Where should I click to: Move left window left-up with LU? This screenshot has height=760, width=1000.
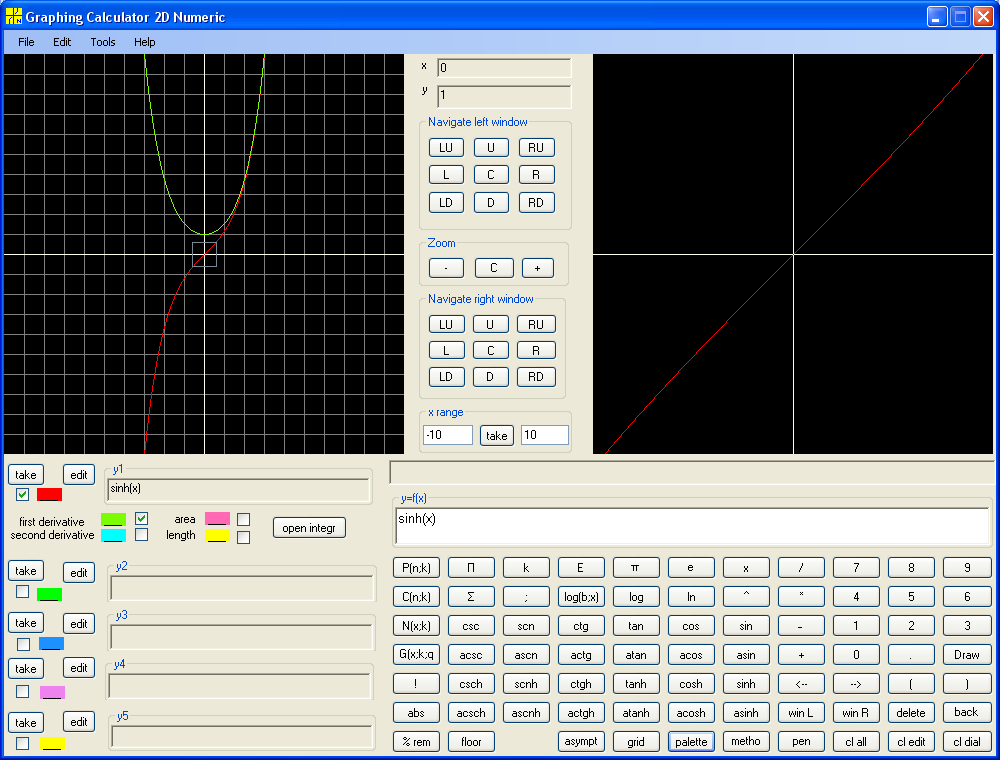tap(446, 148)
